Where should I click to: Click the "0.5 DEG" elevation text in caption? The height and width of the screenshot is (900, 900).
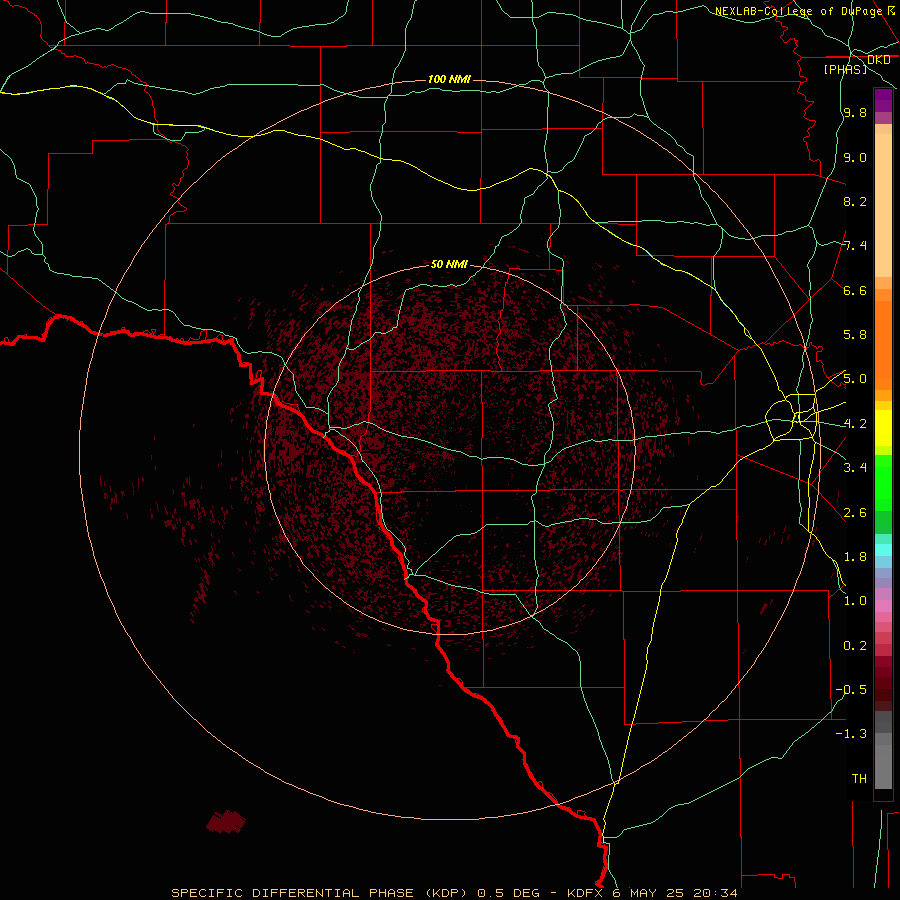(509, 893)
